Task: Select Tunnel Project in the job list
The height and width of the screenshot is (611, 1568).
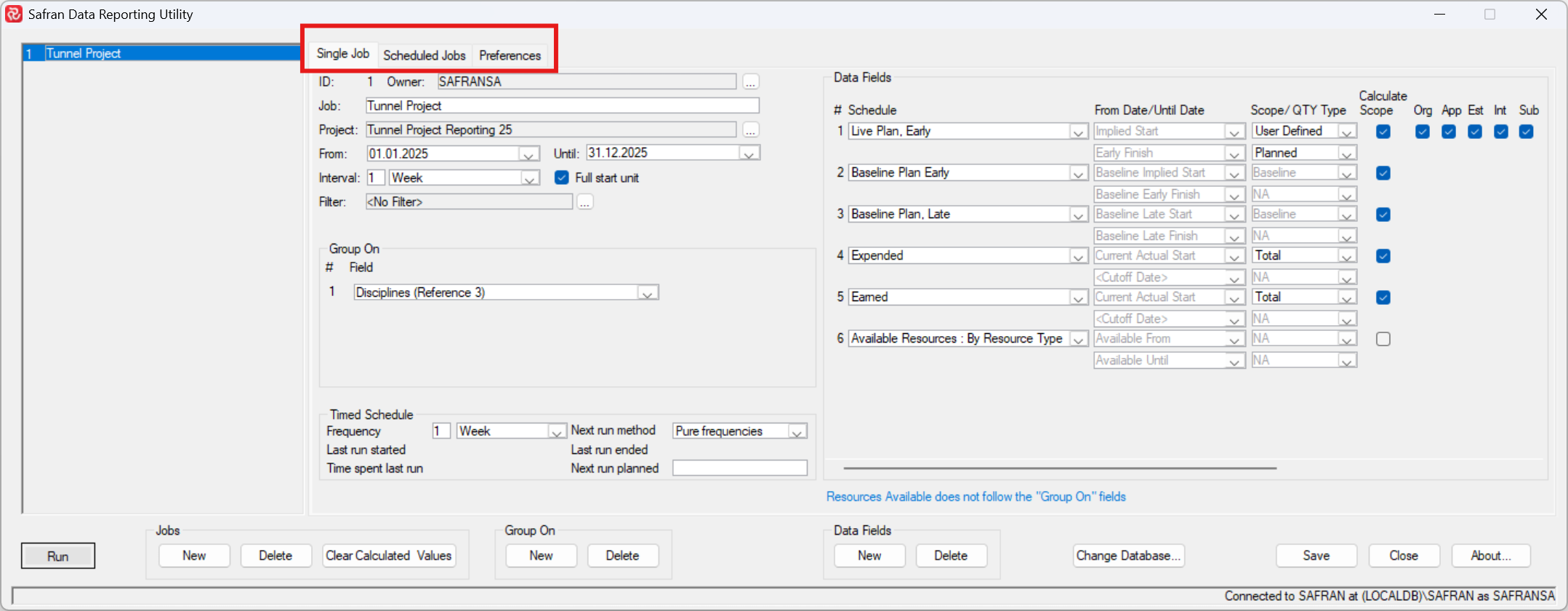Action: (x=163, y=53)
